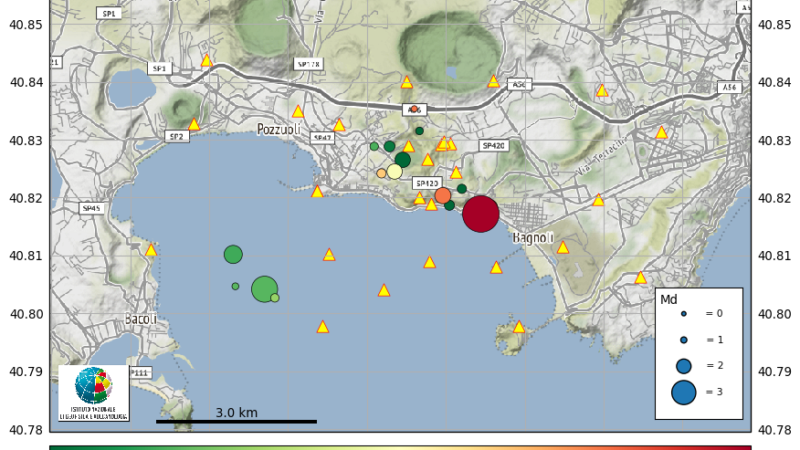The width and height of the screenshot is (800, 450).
Task: Click the pale yellow earthquake circle
Action: pyautogui.click(x=395, y=171)
